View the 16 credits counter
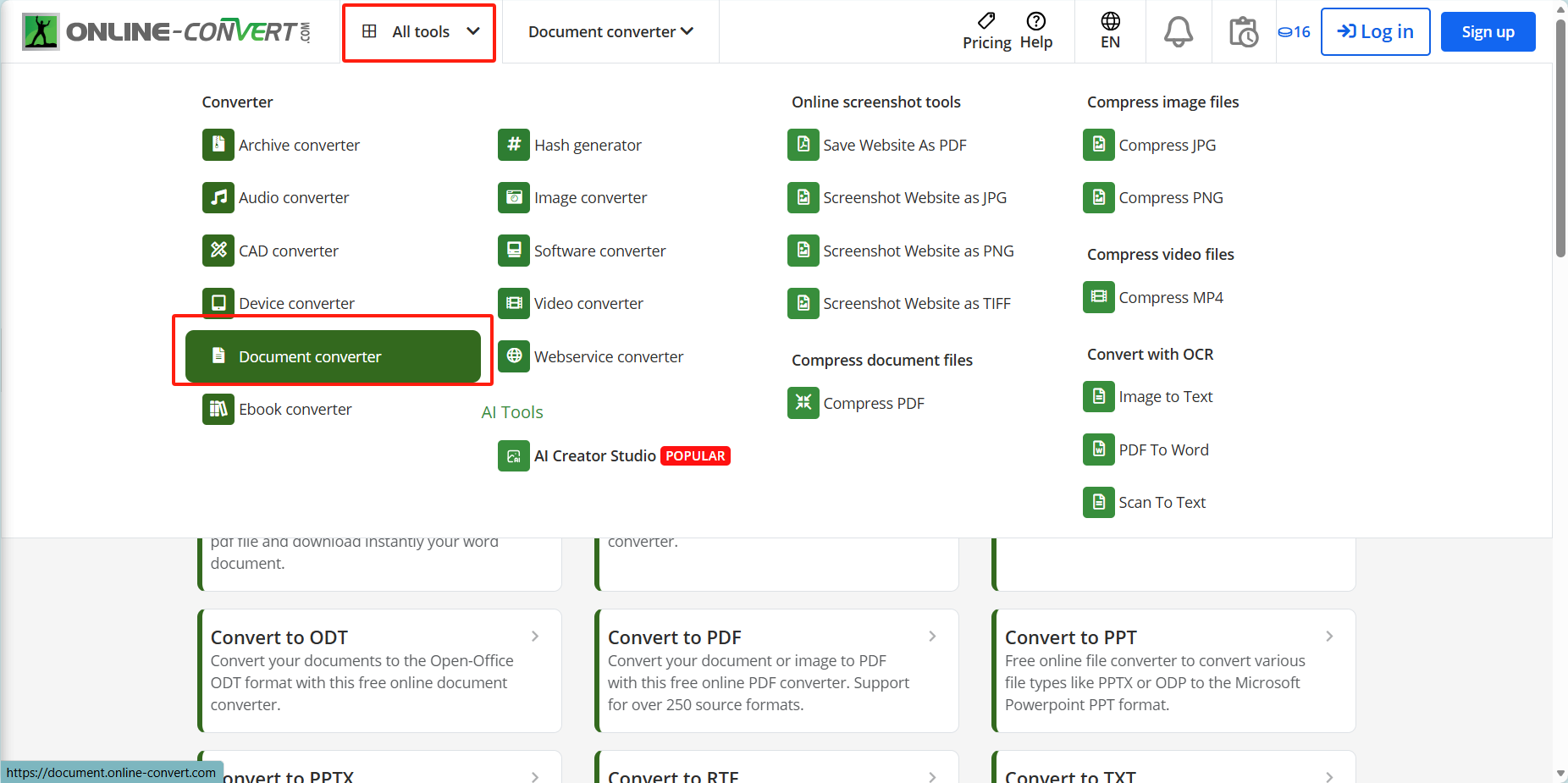 coord(1295,32)
